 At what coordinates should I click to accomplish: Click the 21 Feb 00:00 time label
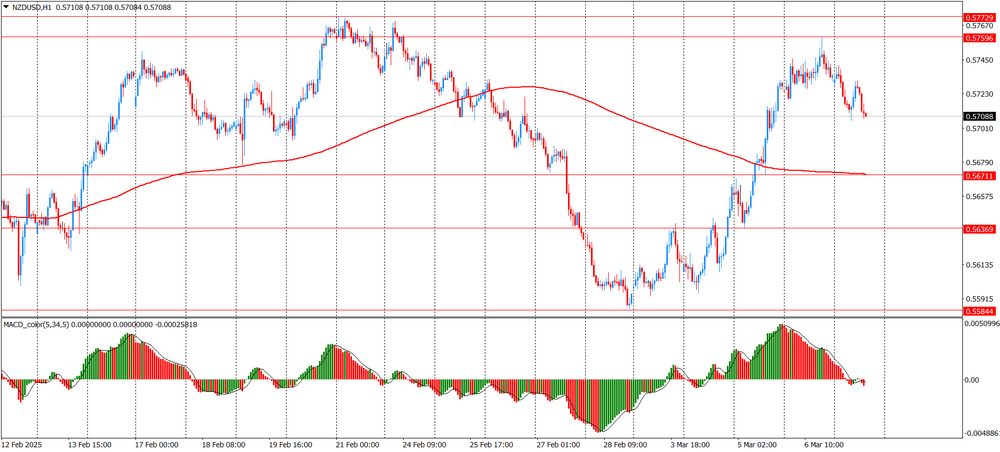coord(356,444)
